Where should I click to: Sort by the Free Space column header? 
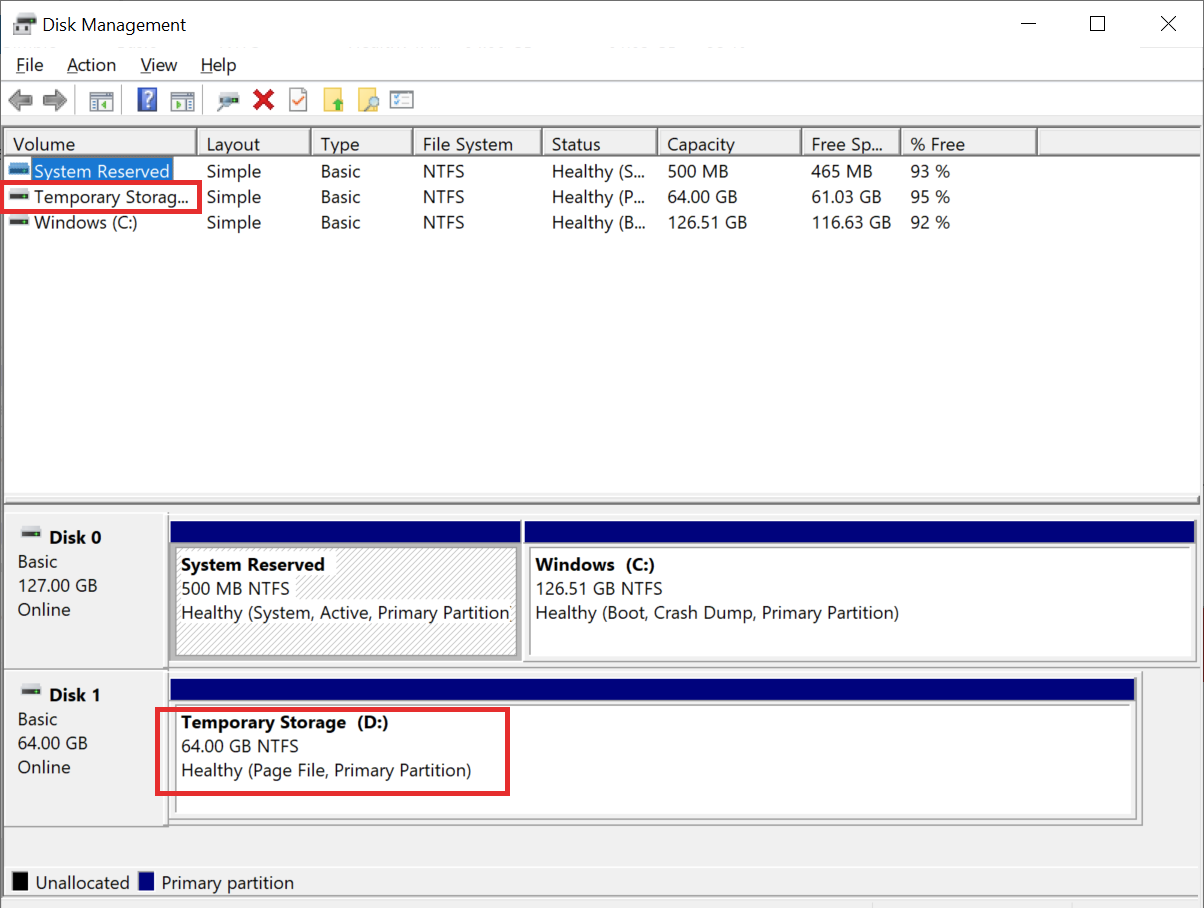point(851,144)
